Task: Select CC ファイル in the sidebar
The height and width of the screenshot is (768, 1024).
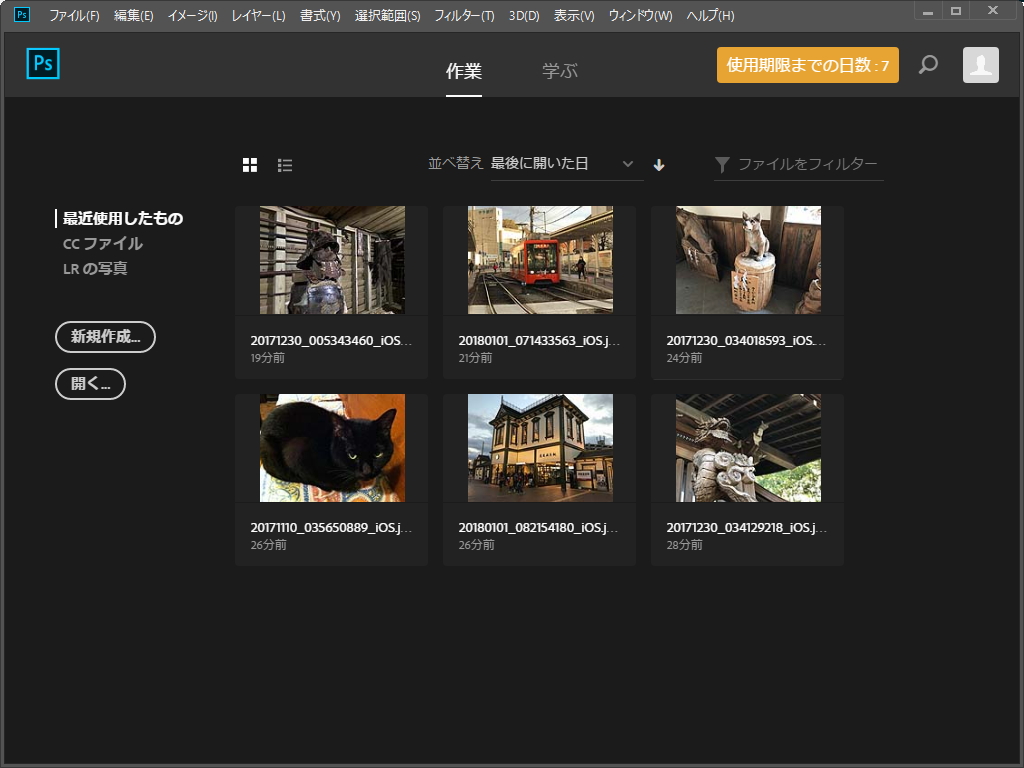Action: point(102,243)
